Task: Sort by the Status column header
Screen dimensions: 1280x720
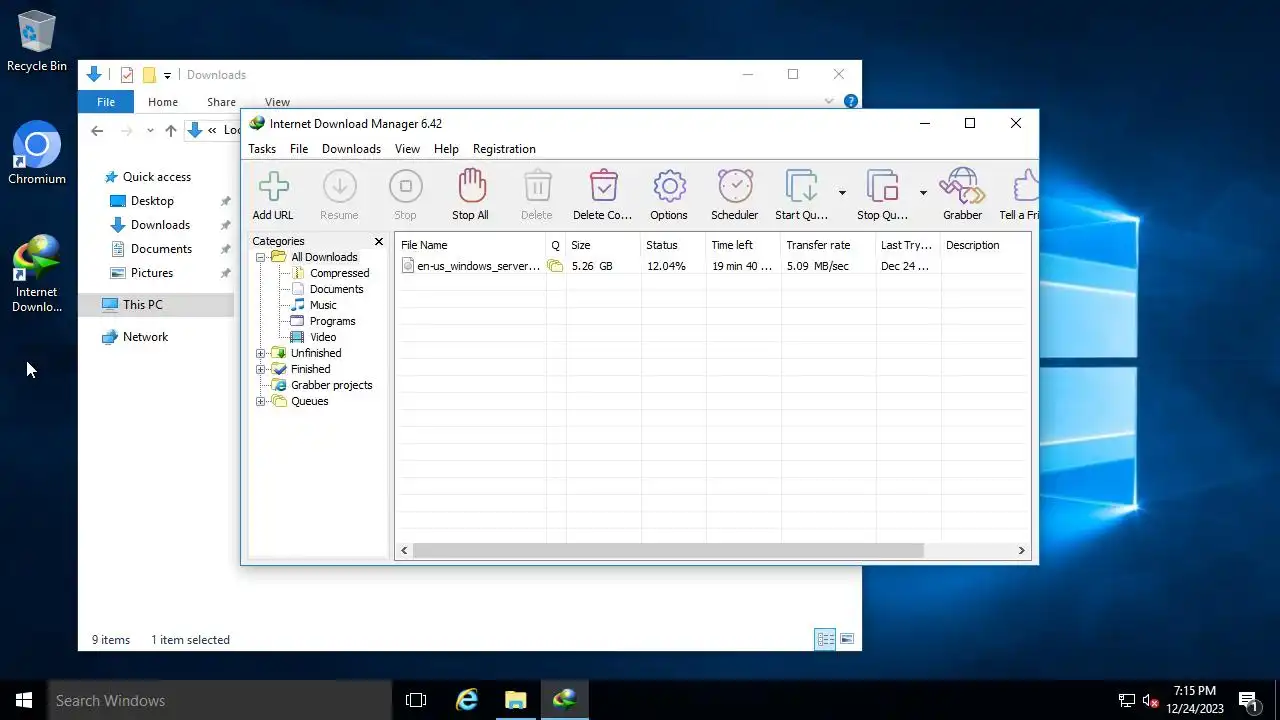Action: [x=673, y=245]
